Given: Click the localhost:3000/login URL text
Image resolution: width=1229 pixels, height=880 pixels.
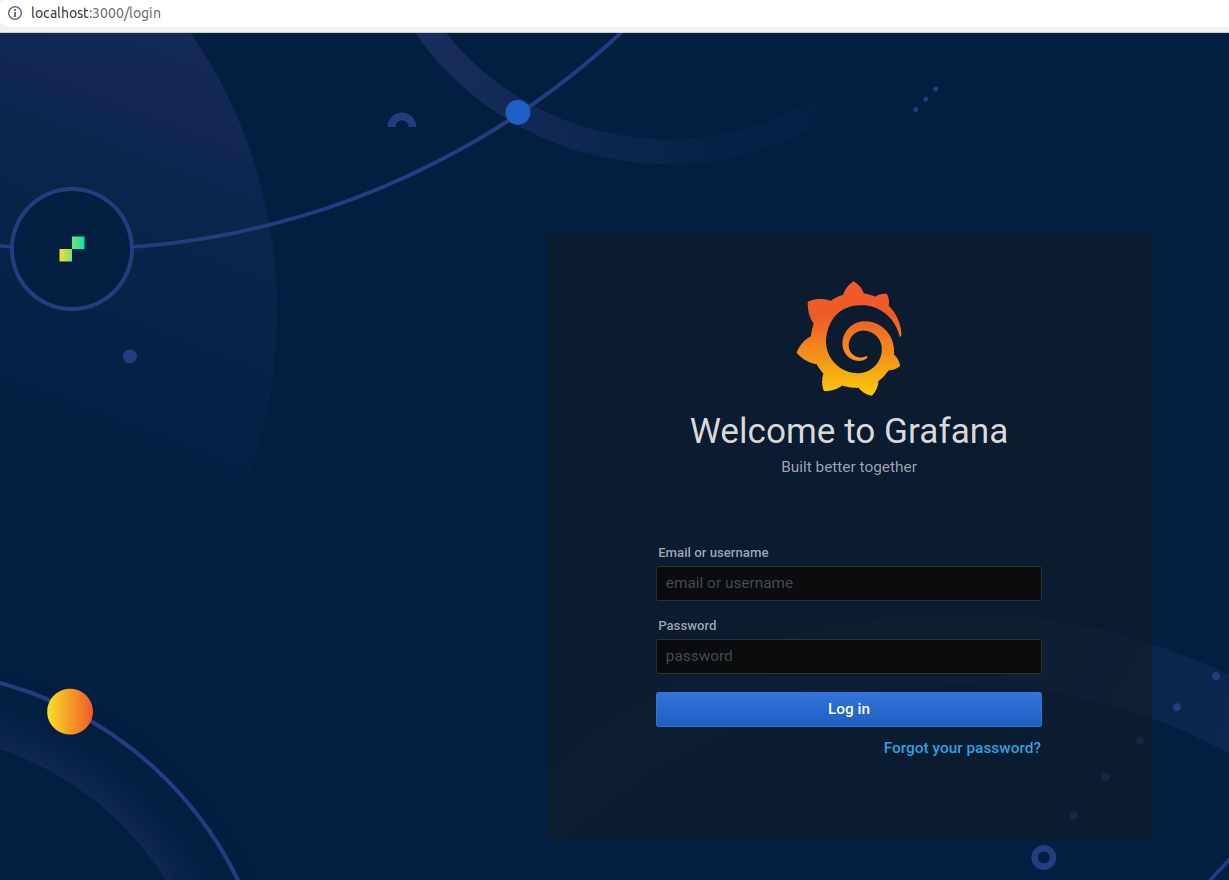Looking at the screenshot, I should [95, 13].
